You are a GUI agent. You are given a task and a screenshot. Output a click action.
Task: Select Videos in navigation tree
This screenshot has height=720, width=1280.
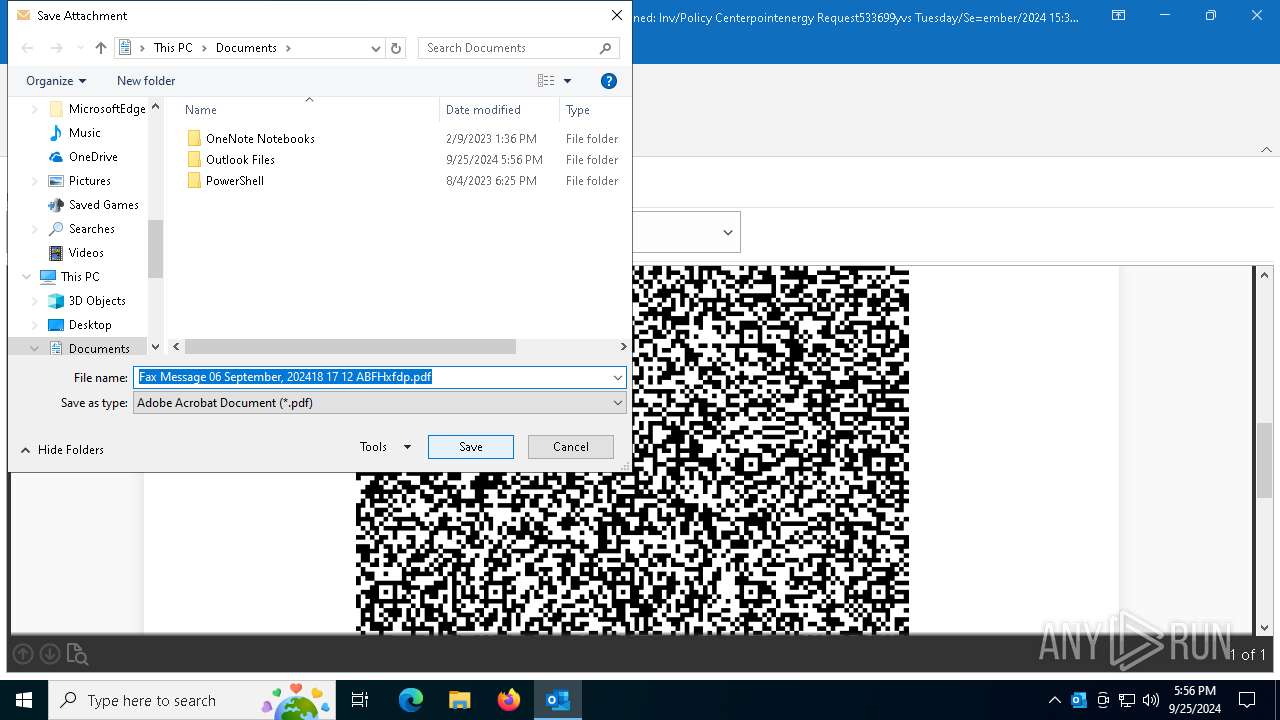pyautogui.click(x=76, y=253)
